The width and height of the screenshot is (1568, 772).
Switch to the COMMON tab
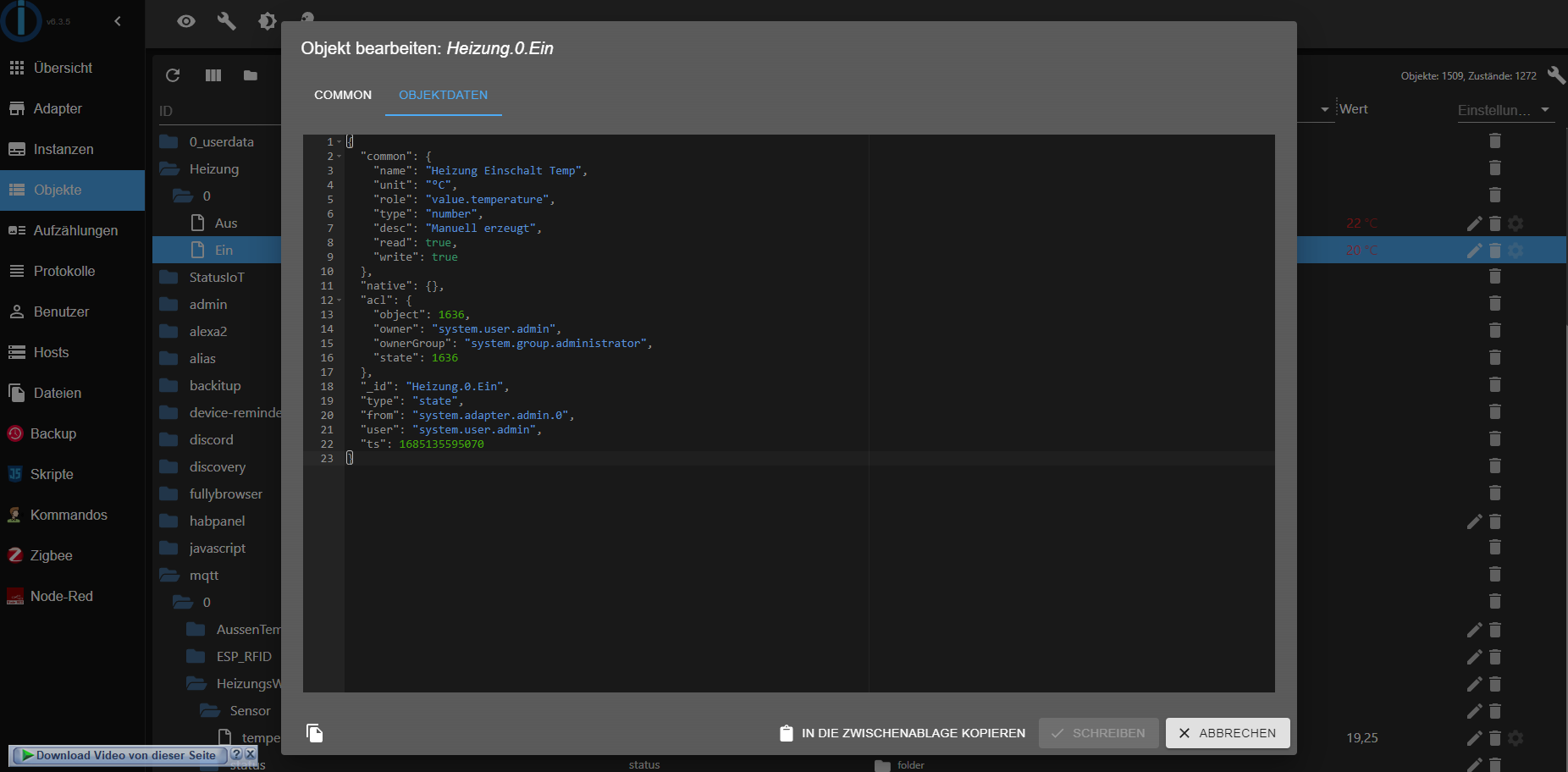tap(343, 95)
